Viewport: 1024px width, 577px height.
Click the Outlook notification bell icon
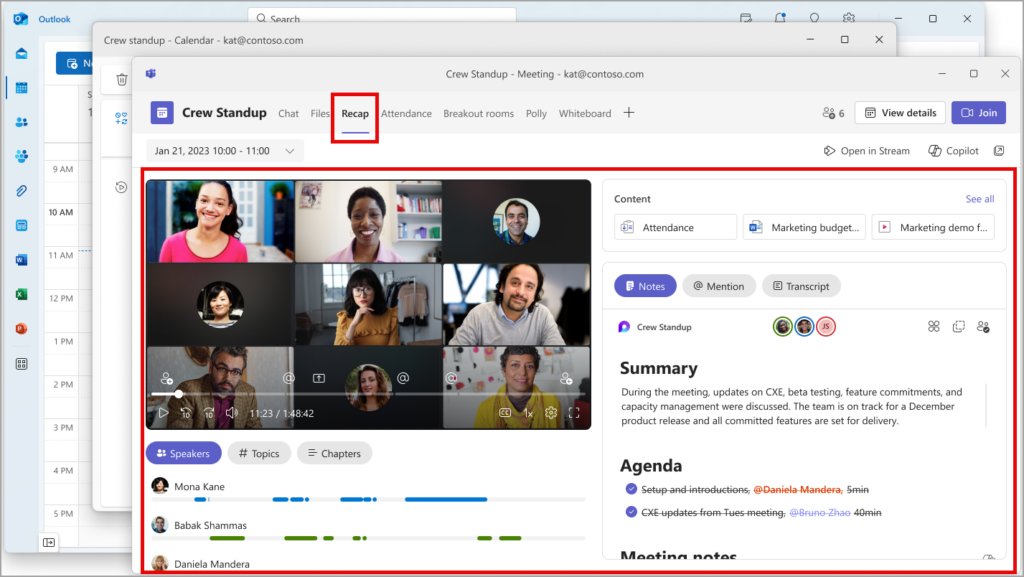tap(780, 18)
